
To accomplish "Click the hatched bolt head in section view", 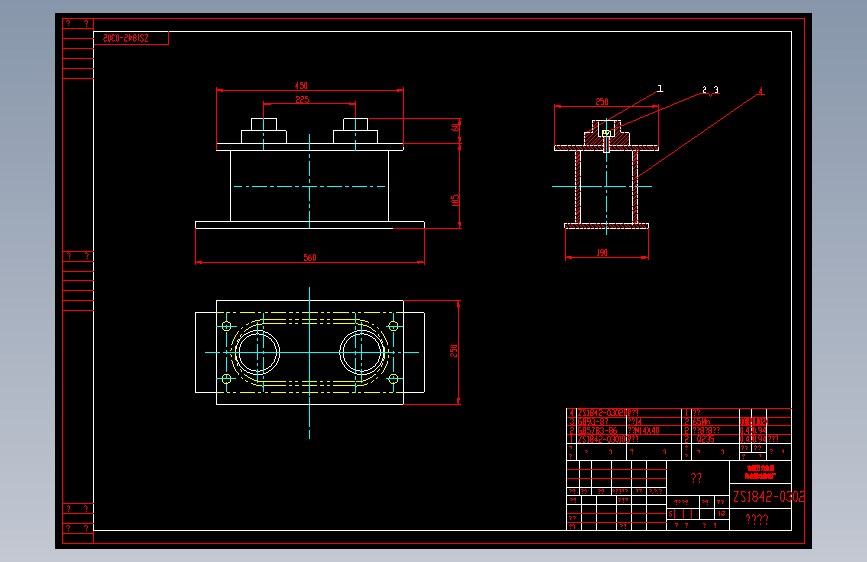I will tap(606, 133).
